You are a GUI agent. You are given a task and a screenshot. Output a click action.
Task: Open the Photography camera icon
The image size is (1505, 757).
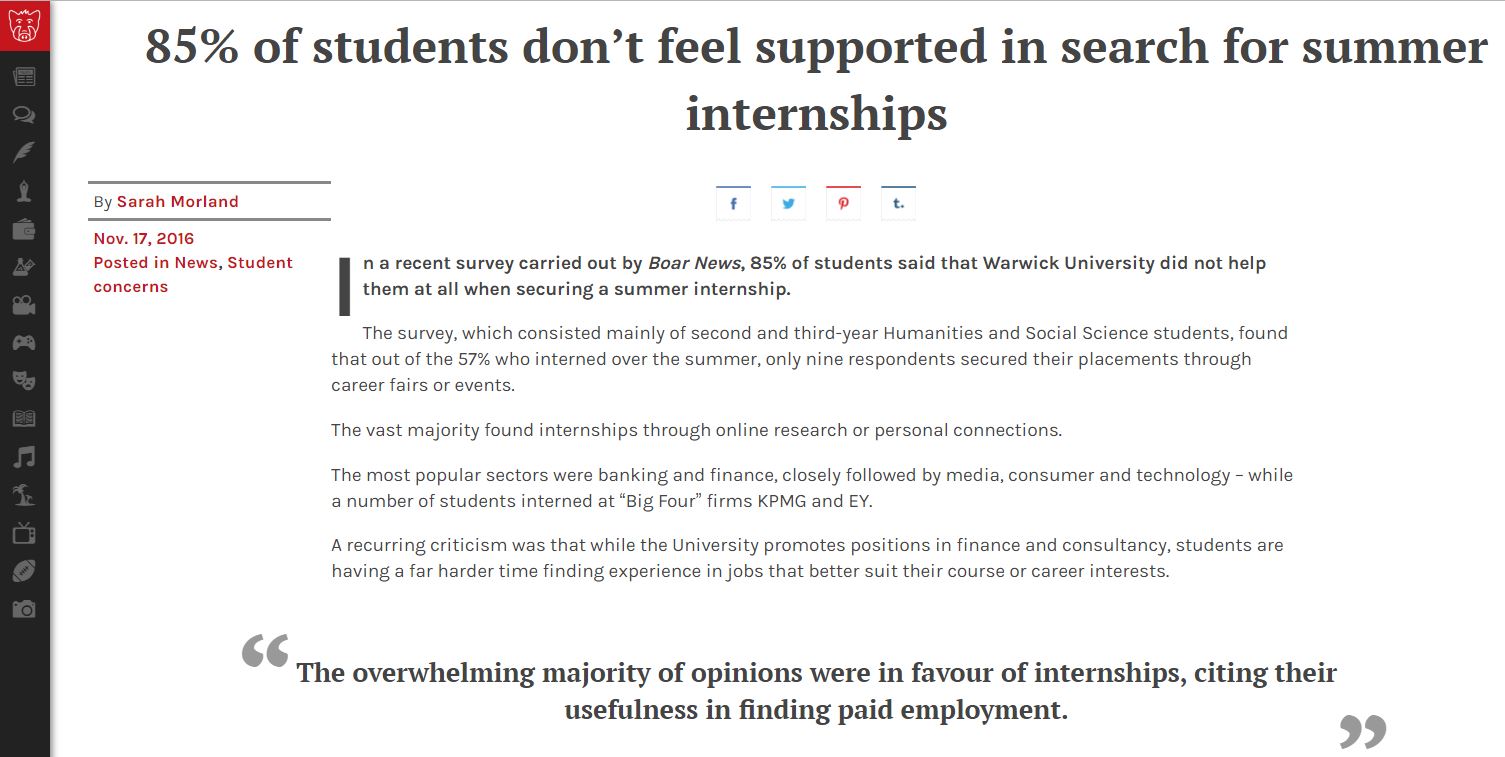point(24,609)
